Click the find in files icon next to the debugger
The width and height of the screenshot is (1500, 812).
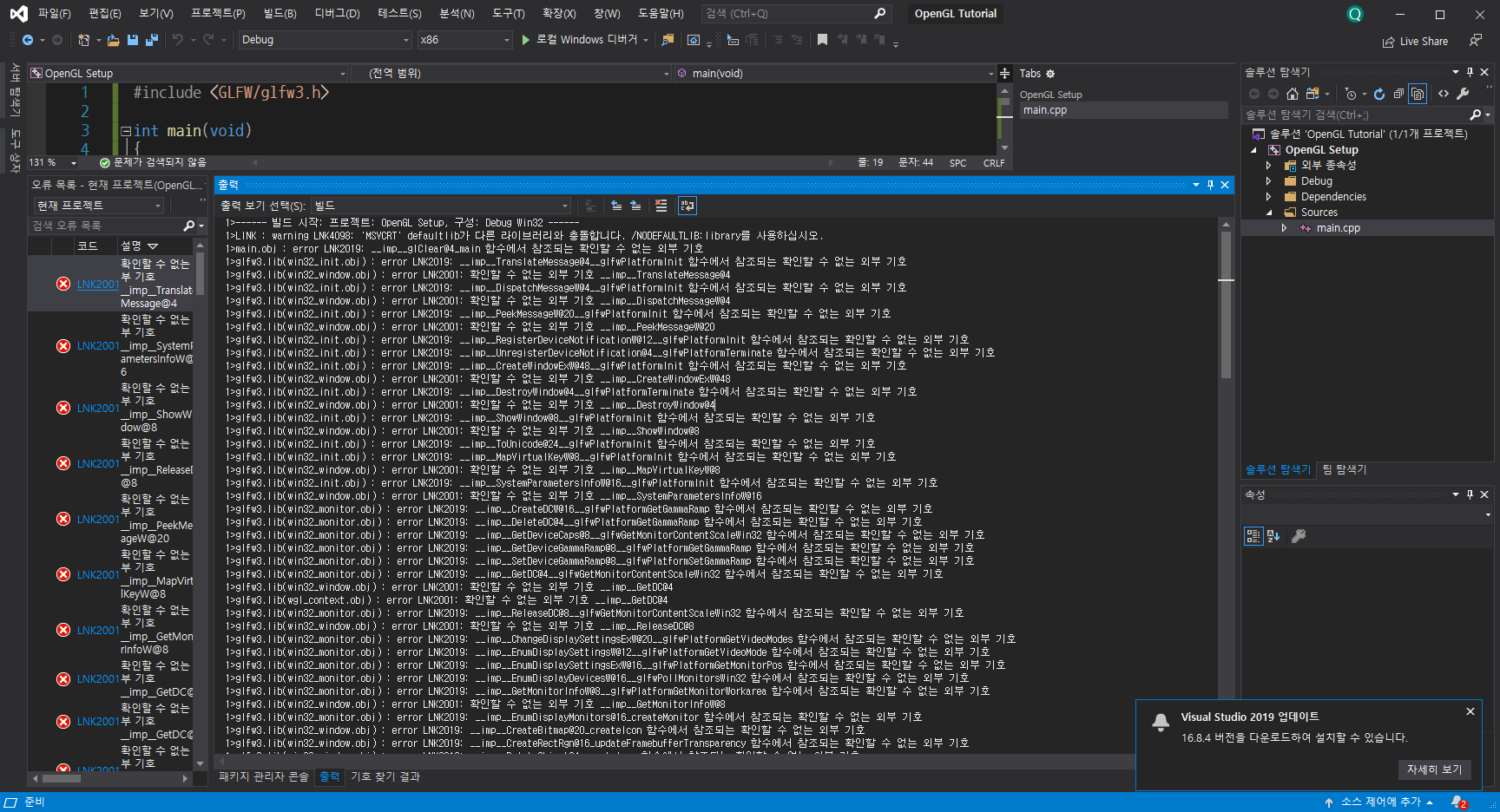(x=668, y=40)
